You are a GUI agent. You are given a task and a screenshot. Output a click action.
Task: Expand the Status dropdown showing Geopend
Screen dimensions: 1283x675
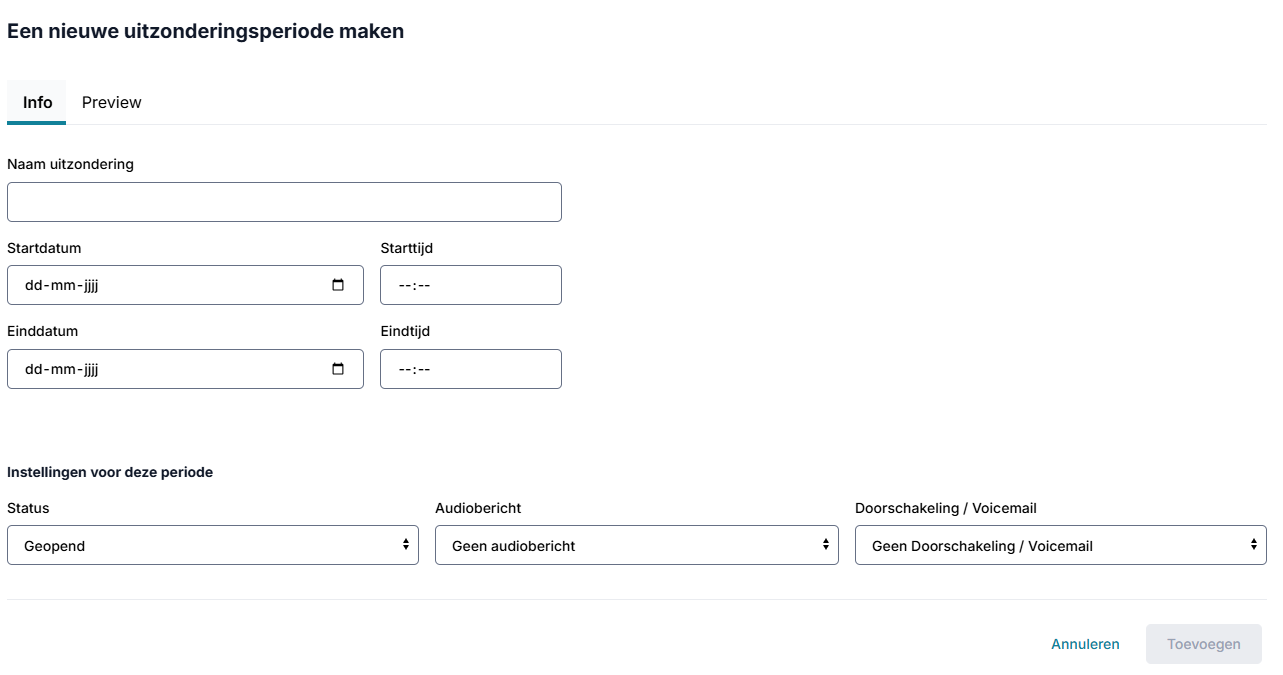click(x=213, y=545)
